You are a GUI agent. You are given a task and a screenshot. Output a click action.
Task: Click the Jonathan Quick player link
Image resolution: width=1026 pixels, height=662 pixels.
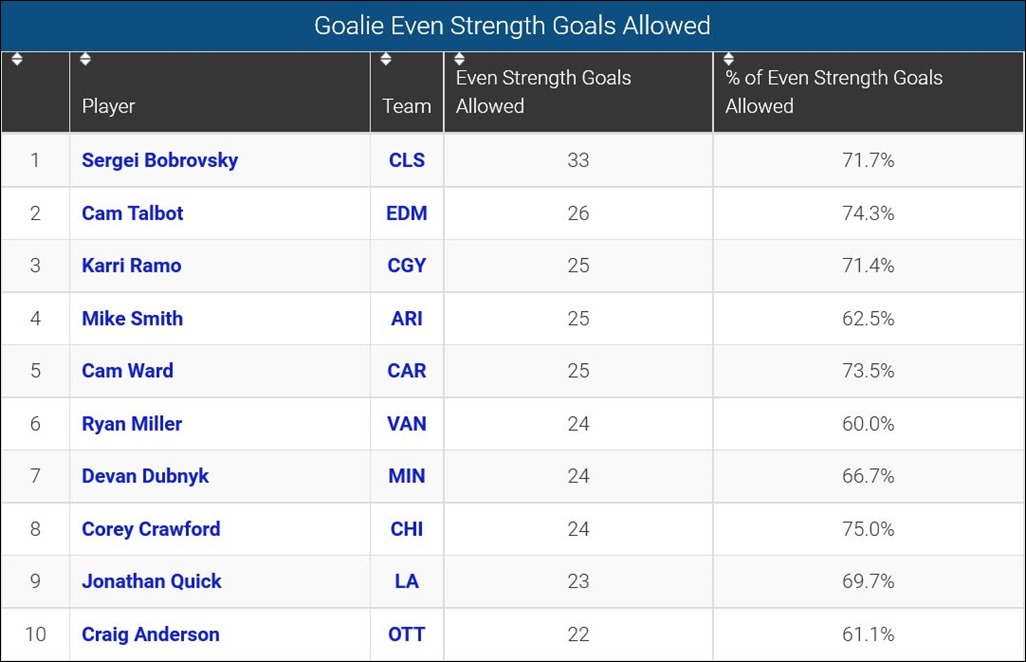[151, 581]
